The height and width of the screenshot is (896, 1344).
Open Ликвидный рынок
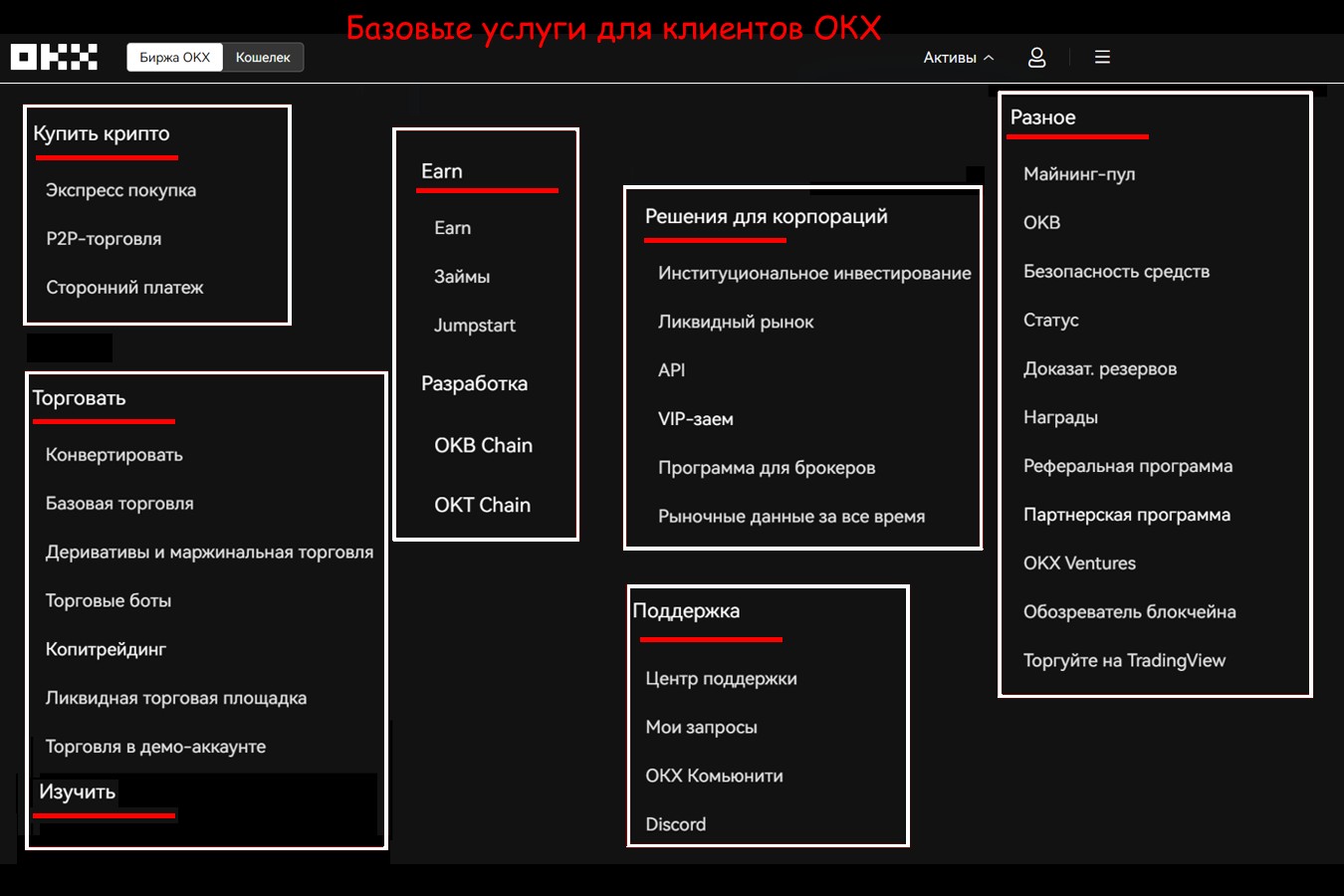tap(736, 322)
